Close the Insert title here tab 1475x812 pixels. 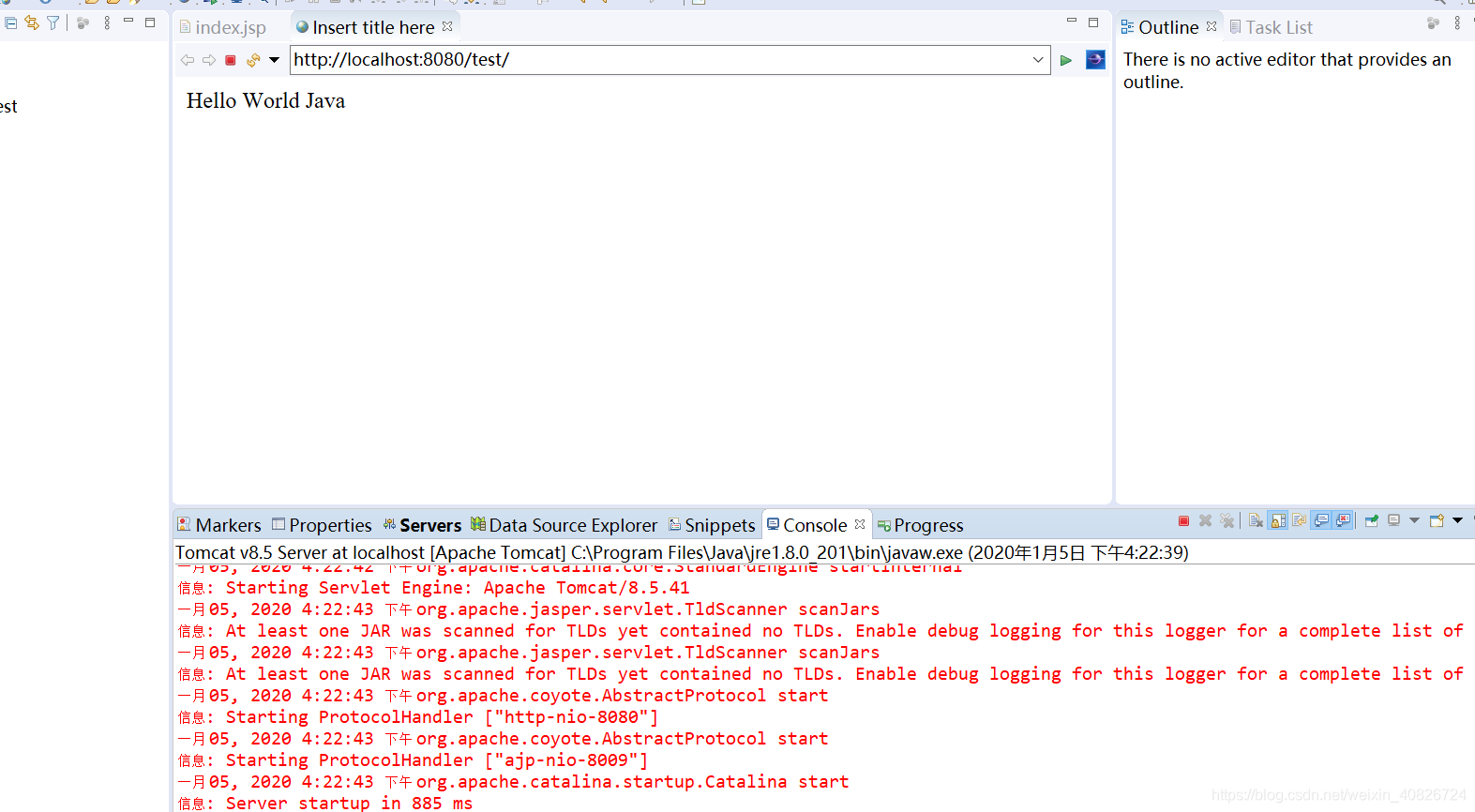(447, 26)
